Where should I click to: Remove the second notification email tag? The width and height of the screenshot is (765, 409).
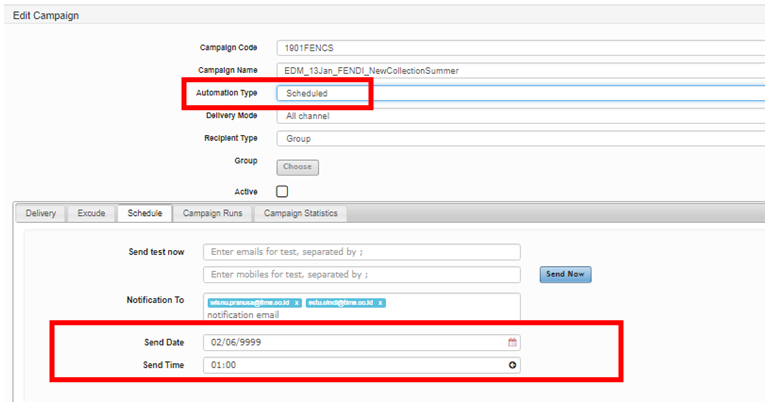tap(381, 302)
